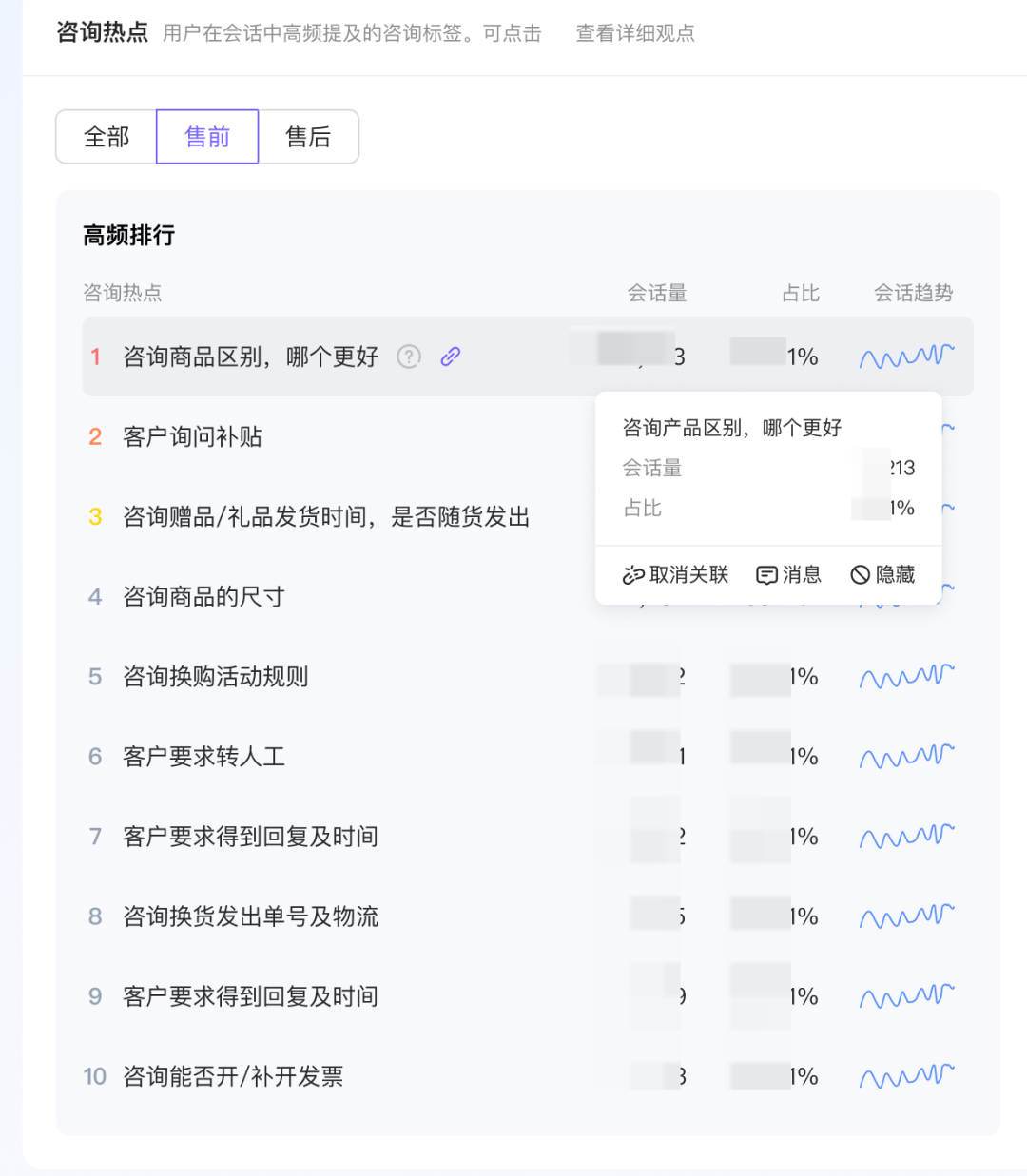Select the 售前 tab
Screen dimensions: 1027x1176
tap(206, 136)
